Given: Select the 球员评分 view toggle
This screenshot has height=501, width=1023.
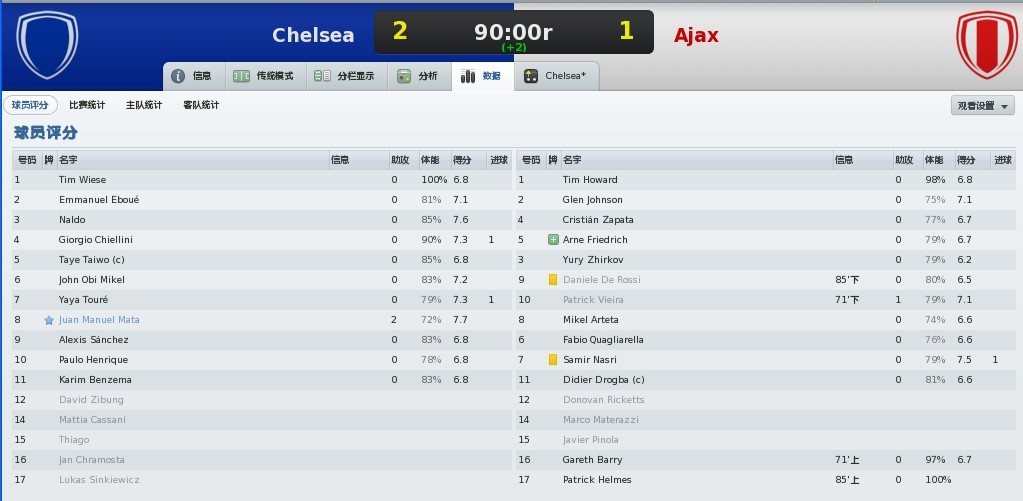Looking at the screenshot, I should pos(30,105).
